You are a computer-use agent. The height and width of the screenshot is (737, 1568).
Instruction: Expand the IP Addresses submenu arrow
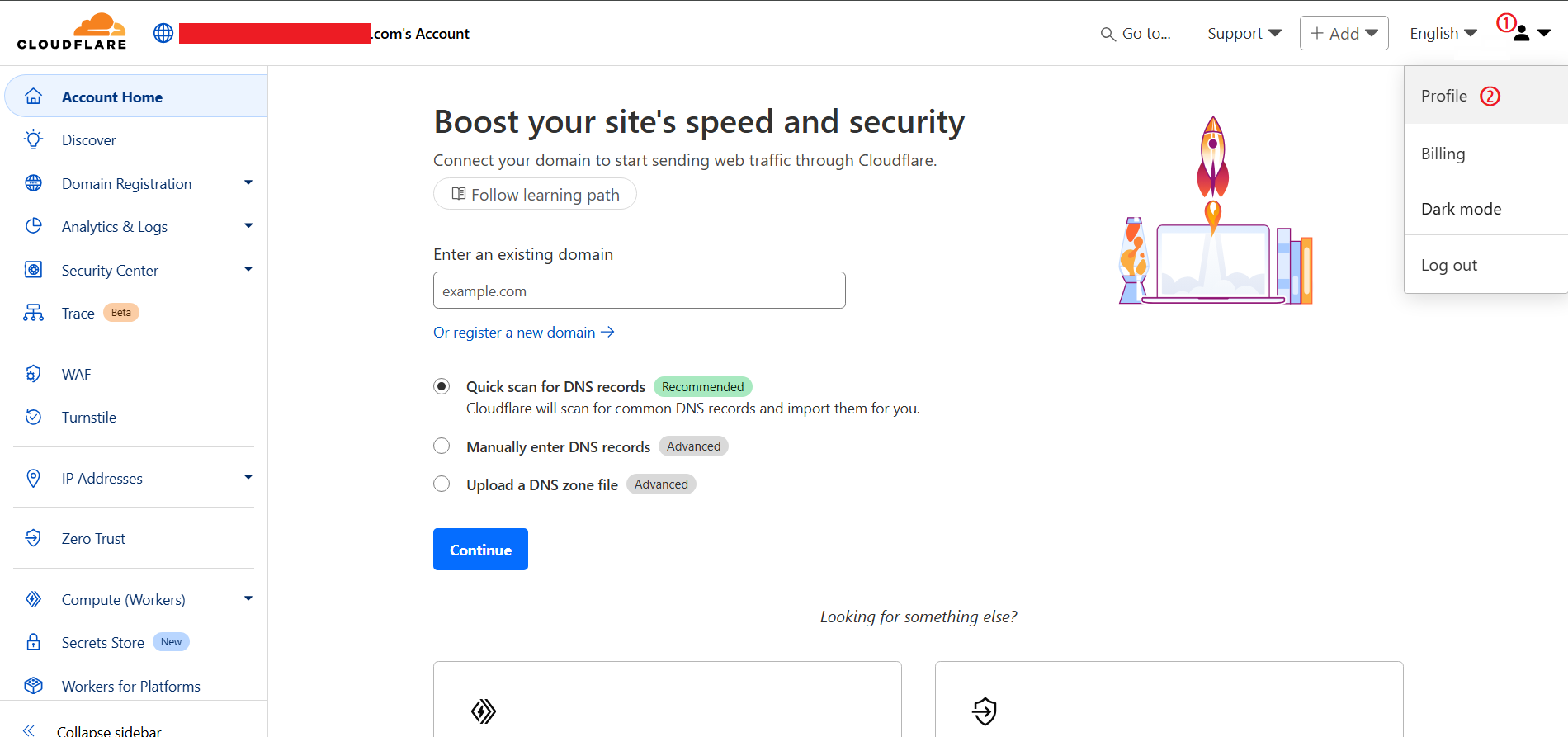click(248, 477)
